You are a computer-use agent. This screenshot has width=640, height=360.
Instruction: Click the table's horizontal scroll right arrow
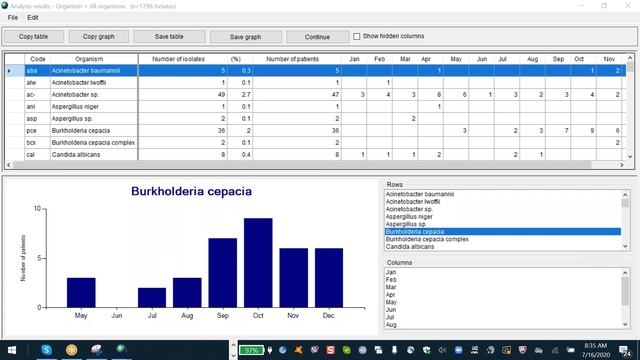(622, 165)
